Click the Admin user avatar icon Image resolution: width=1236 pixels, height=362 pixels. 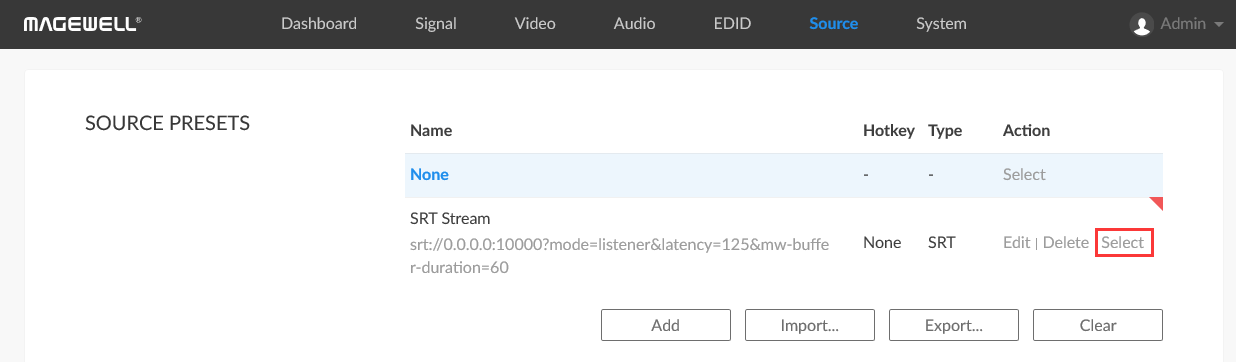1141,24
